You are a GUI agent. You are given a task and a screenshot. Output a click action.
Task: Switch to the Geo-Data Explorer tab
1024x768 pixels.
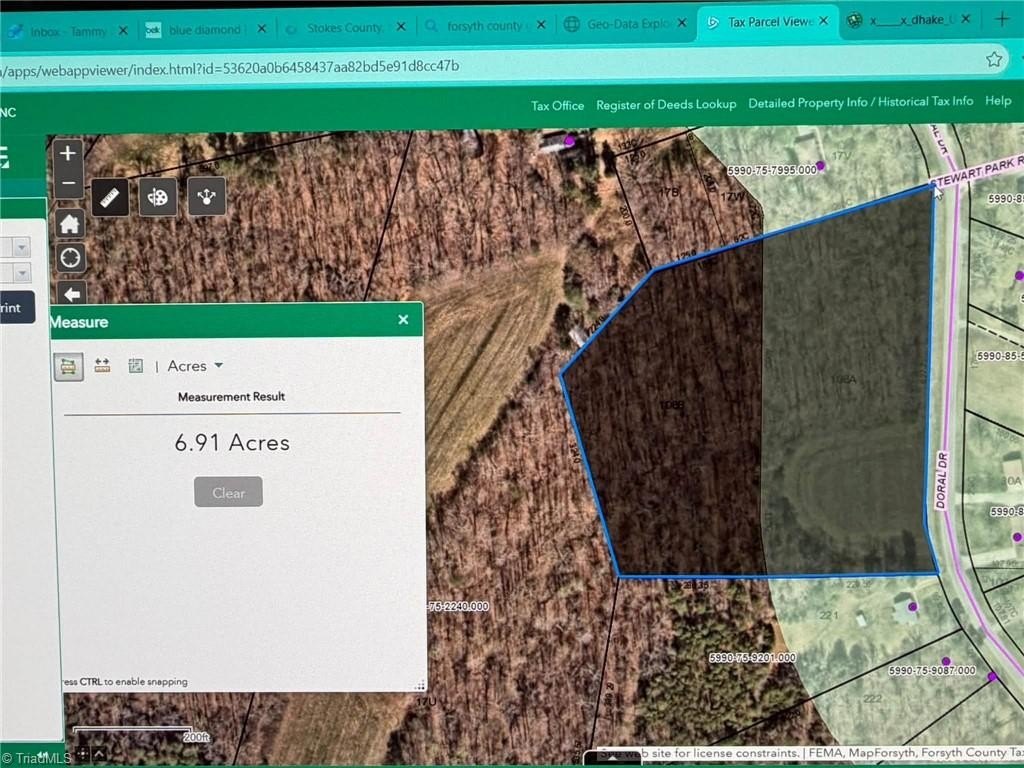626,24
